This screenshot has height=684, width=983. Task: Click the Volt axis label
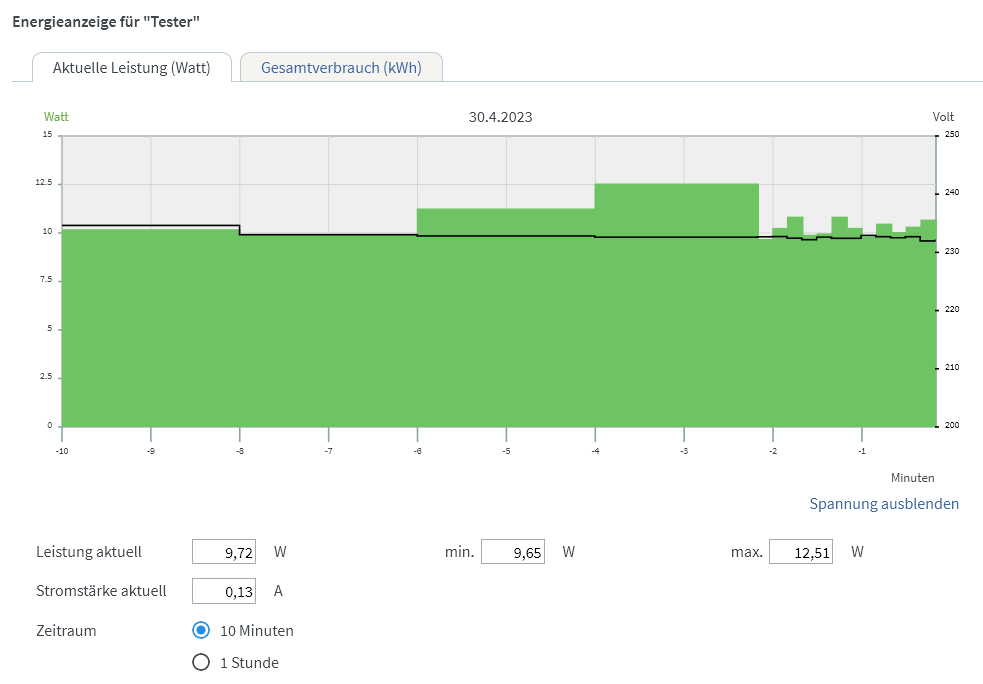[943, 117]
